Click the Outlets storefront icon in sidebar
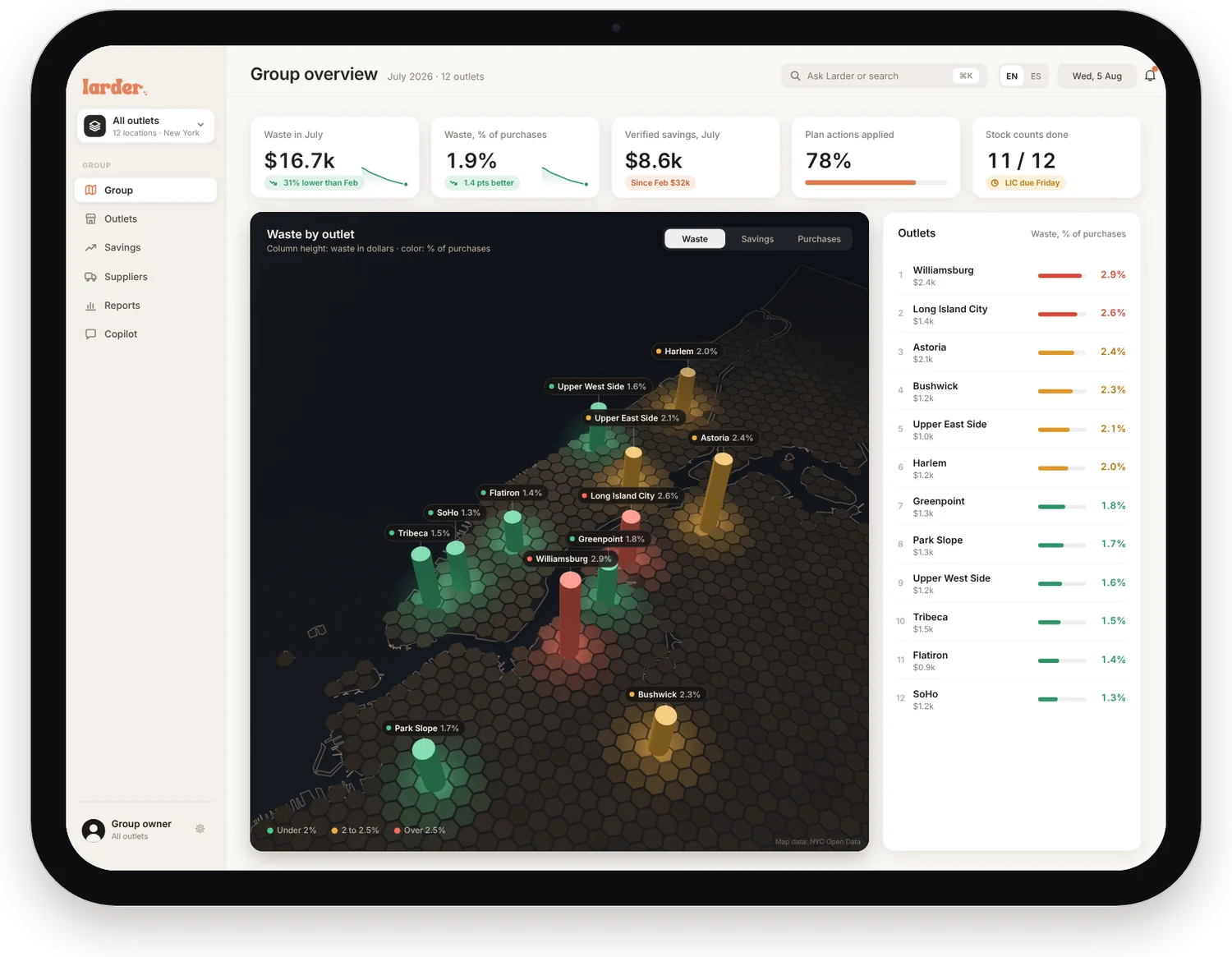This screenshot has width=1232, height=957. coord(90,219)
